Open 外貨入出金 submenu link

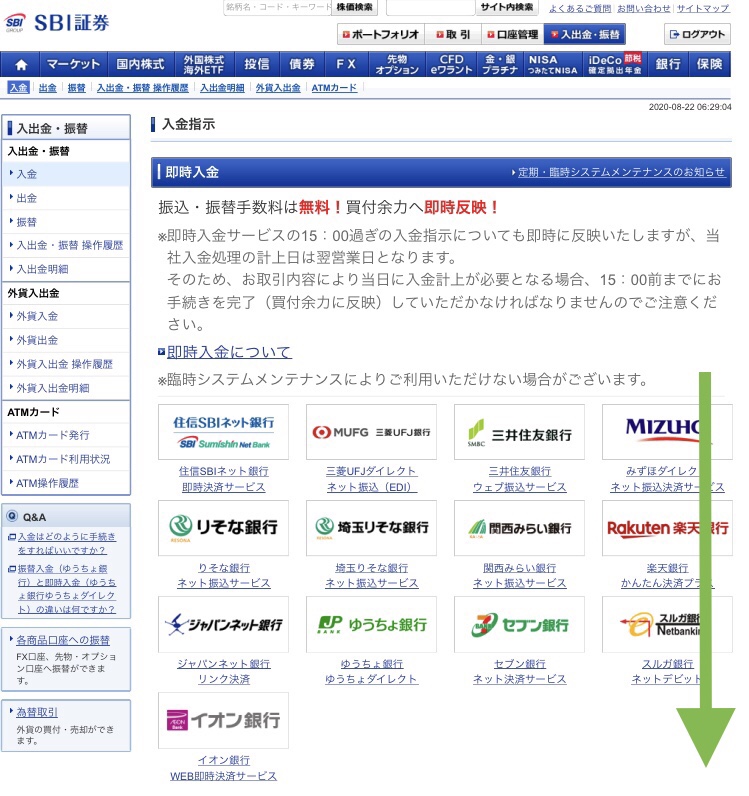pyautogui.click(x=278, y=88)
